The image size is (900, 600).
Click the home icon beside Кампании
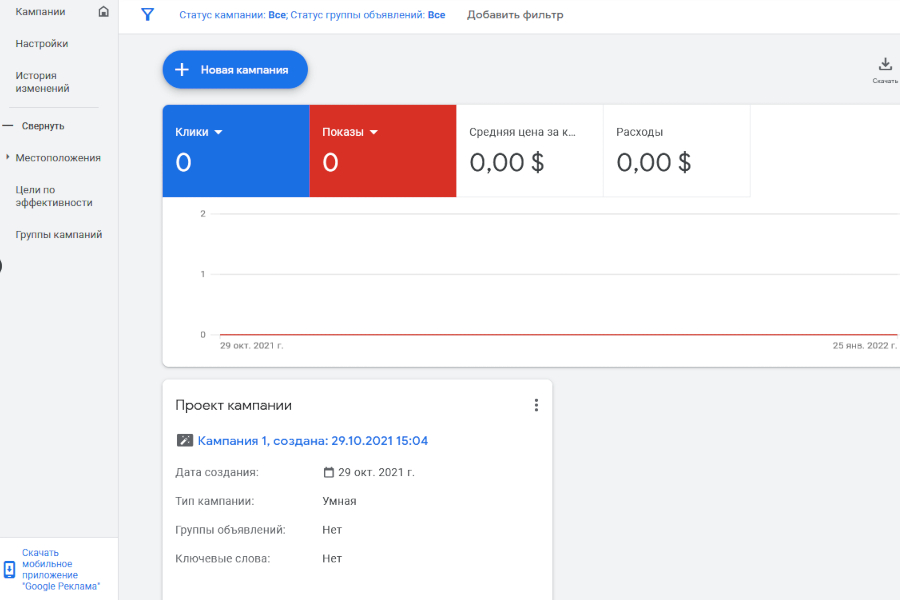tap(104, 12)
